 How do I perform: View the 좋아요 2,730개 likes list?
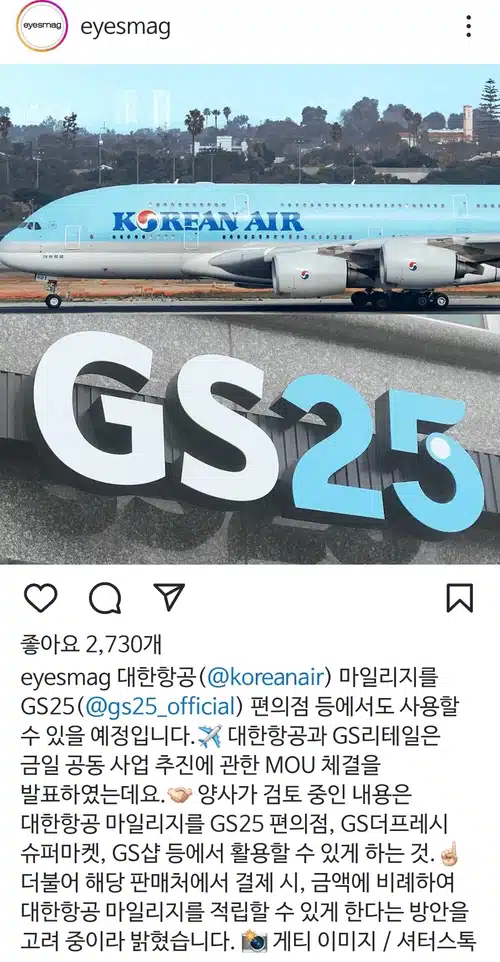point(91,644)
